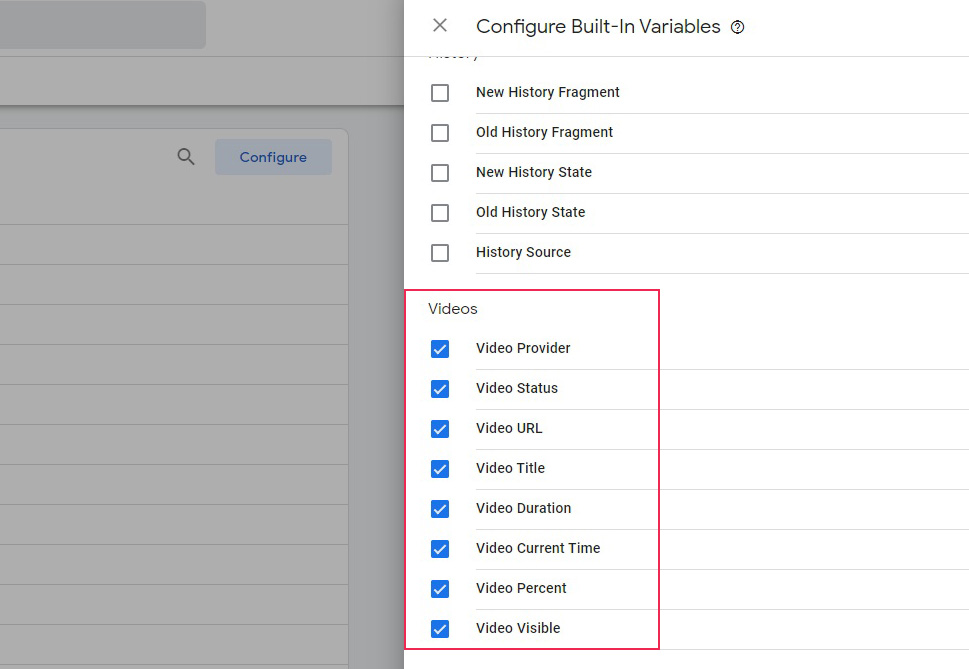Open help icon beside Configure Built-In Variables

(x=737, y=27)
